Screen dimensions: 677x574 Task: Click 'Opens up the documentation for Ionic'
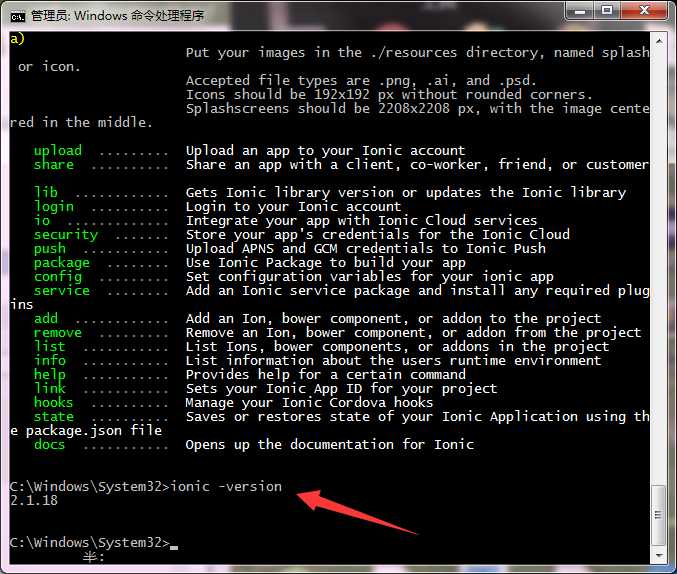coord(330,444)
